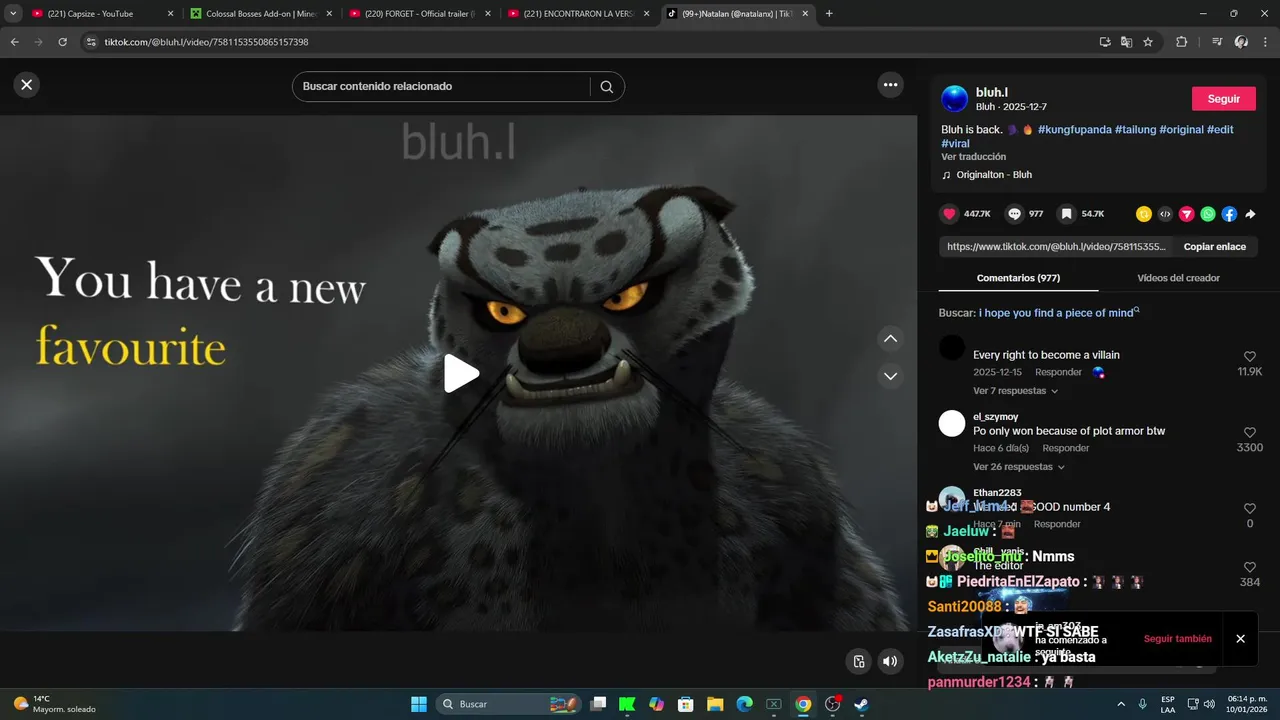Expand Ver 7 respuestas replies

tap(1015, 391)
